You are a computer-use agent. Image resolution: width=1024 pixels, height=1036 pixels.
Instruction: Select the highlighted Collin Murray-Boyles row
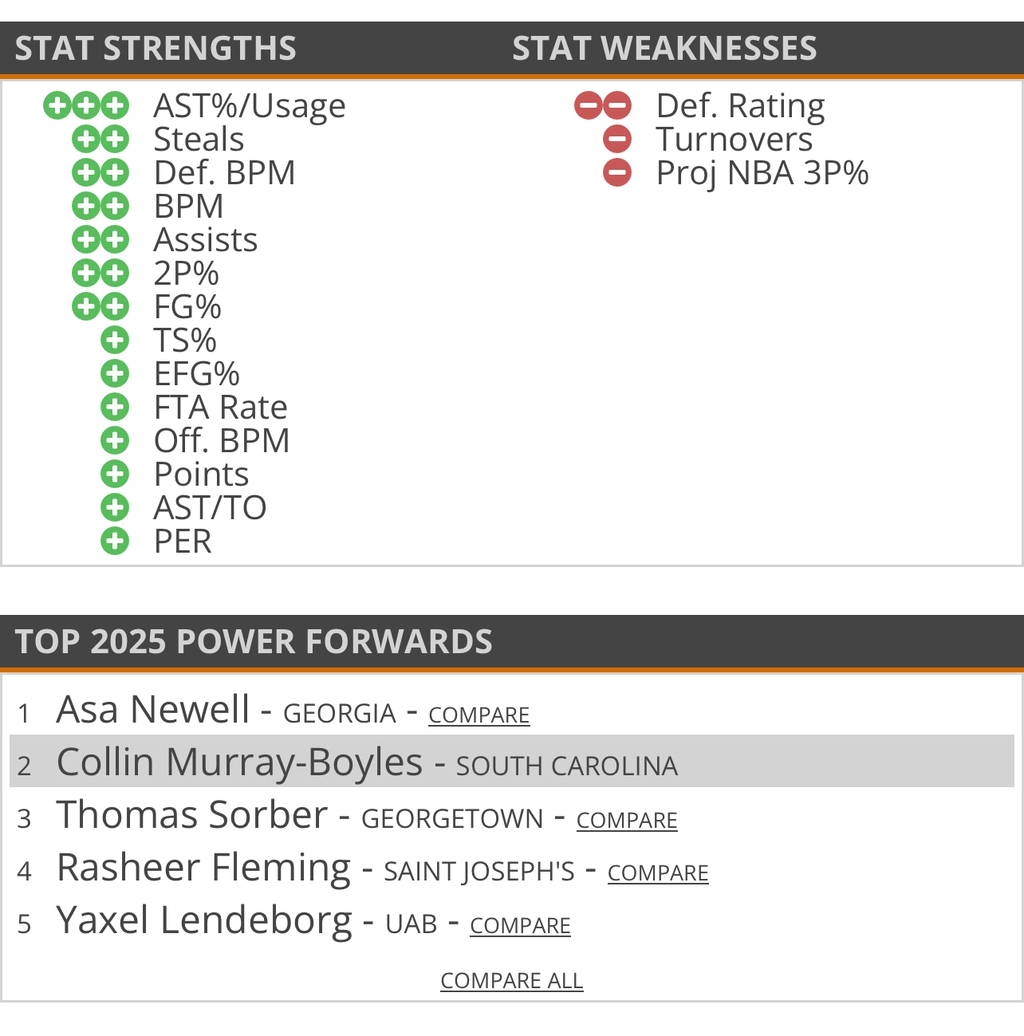[512, 762]
